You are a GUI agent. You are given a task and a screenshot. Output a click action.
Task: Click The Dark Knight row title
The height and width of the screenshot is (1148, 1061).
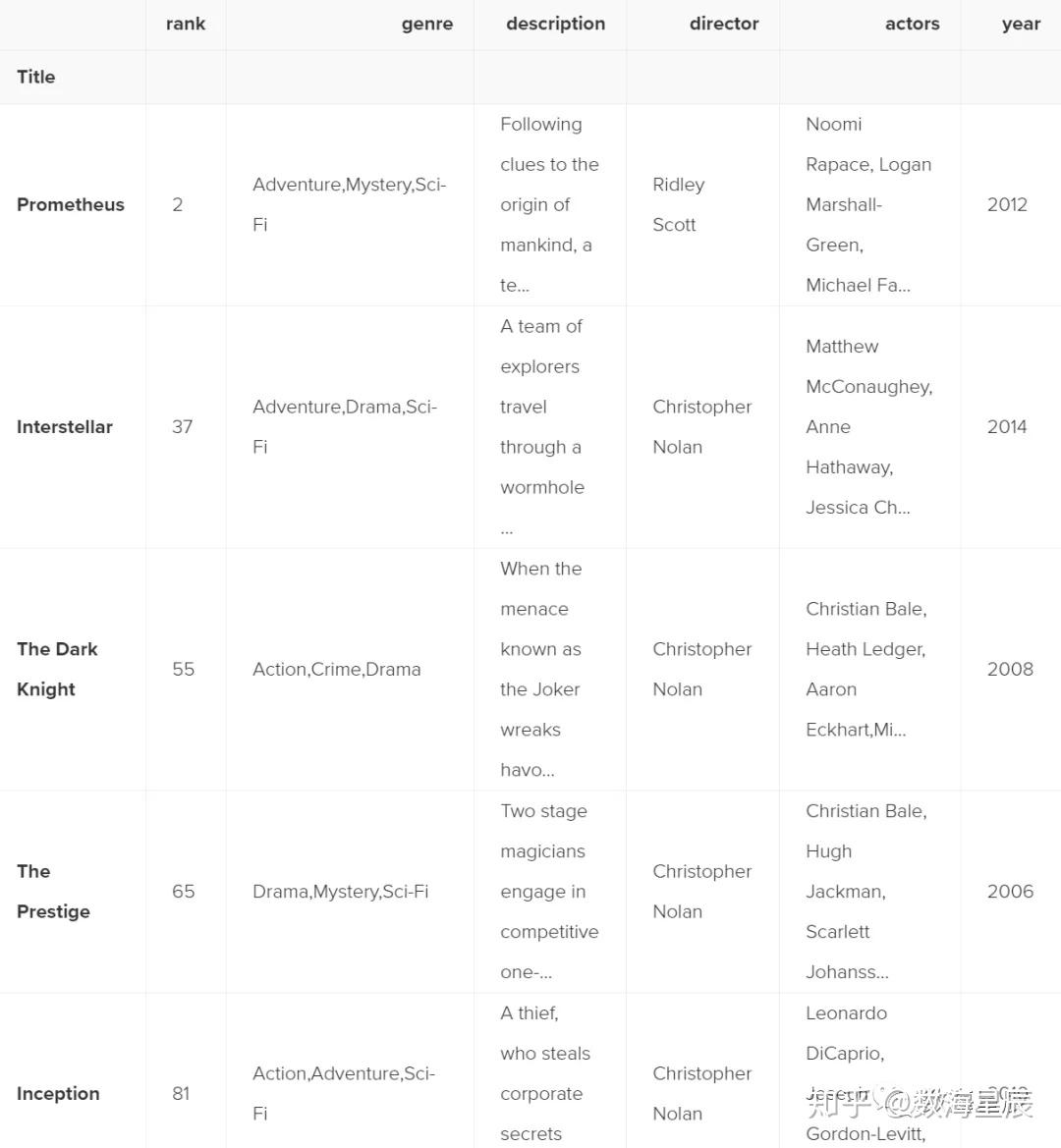tap(57, 669)
